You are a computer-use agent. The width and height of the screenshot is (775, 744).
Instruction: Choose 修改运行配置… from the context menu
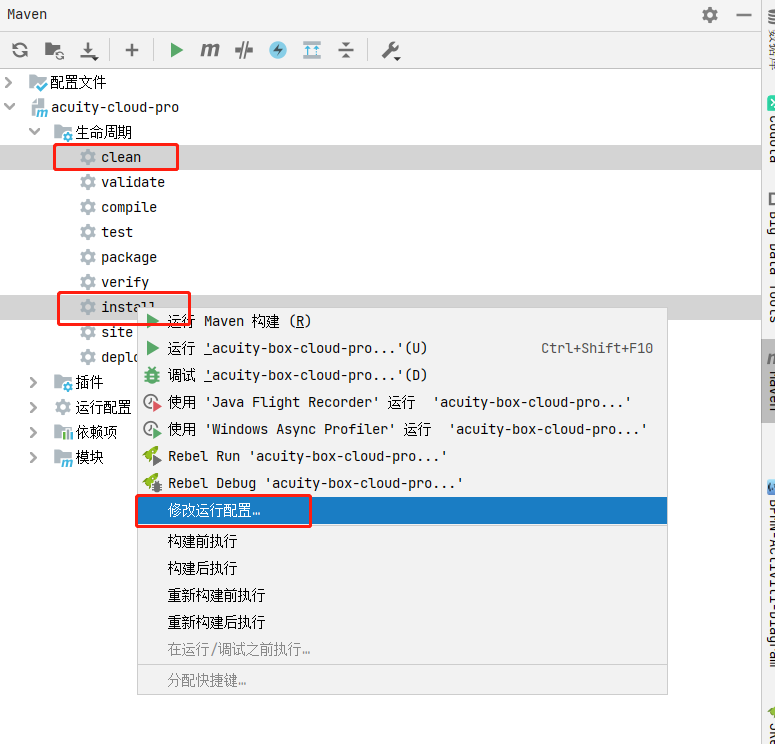click(x=214, y=510)
